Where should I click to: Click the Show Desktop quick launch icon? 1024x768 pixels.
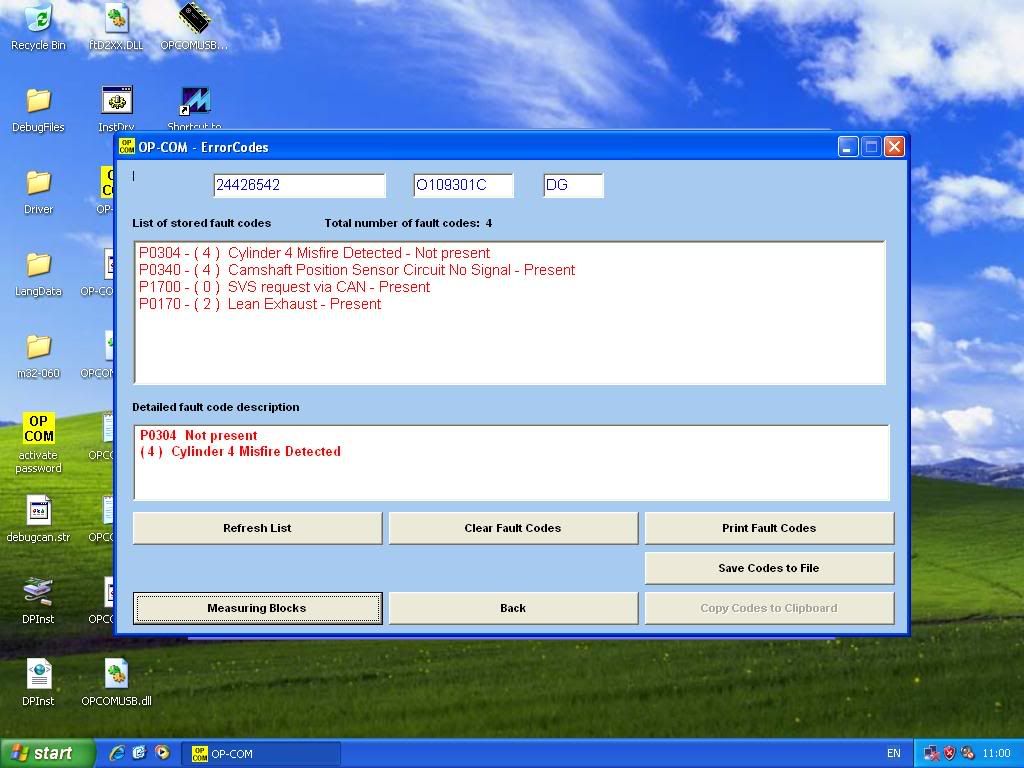pos(139,753)
